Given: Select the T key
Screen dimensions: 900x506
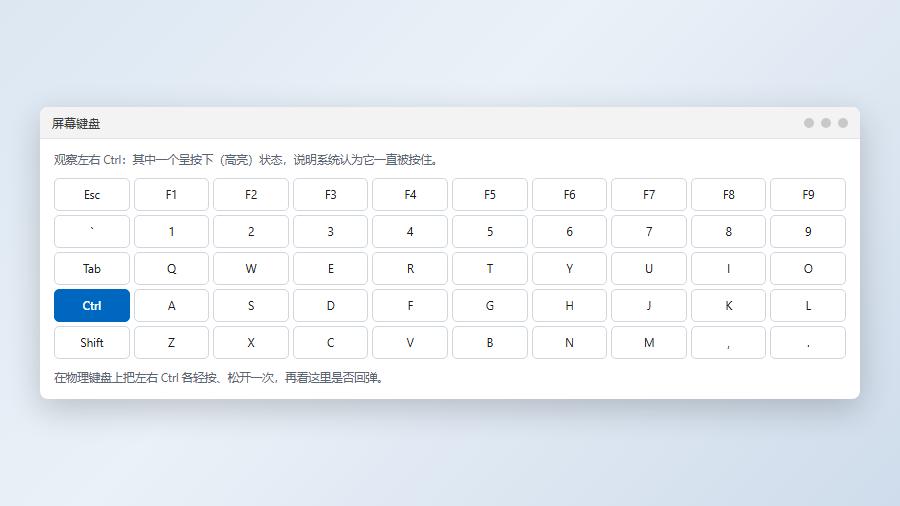Looking at the screenshot, I should [x=490, y=268].
